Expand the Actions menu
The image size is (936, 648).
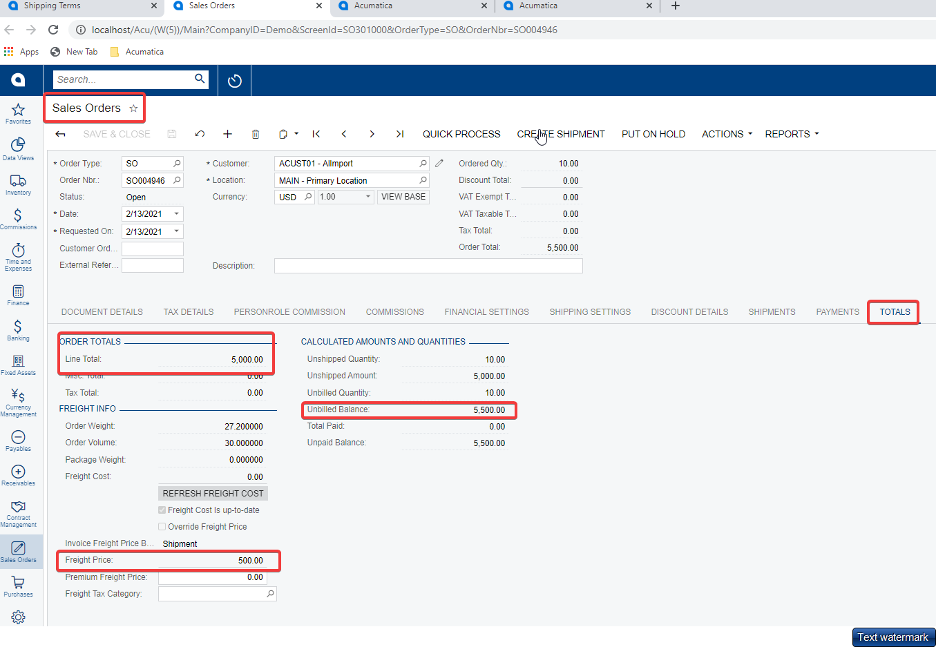[x=726, y=134]
